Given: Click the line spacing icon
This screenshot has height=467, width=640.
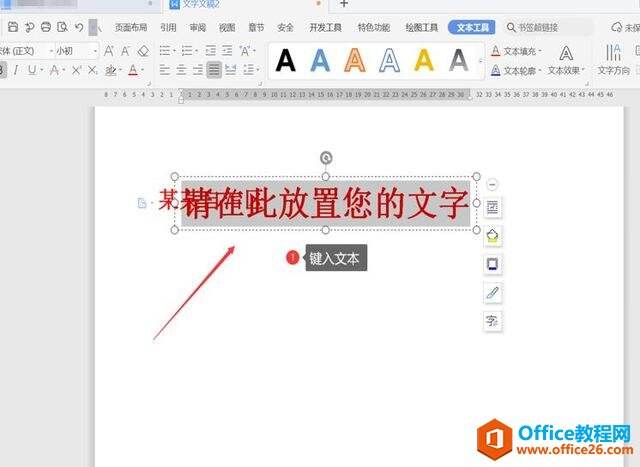Looking at the screenshot, I should [x=249, y=70].
